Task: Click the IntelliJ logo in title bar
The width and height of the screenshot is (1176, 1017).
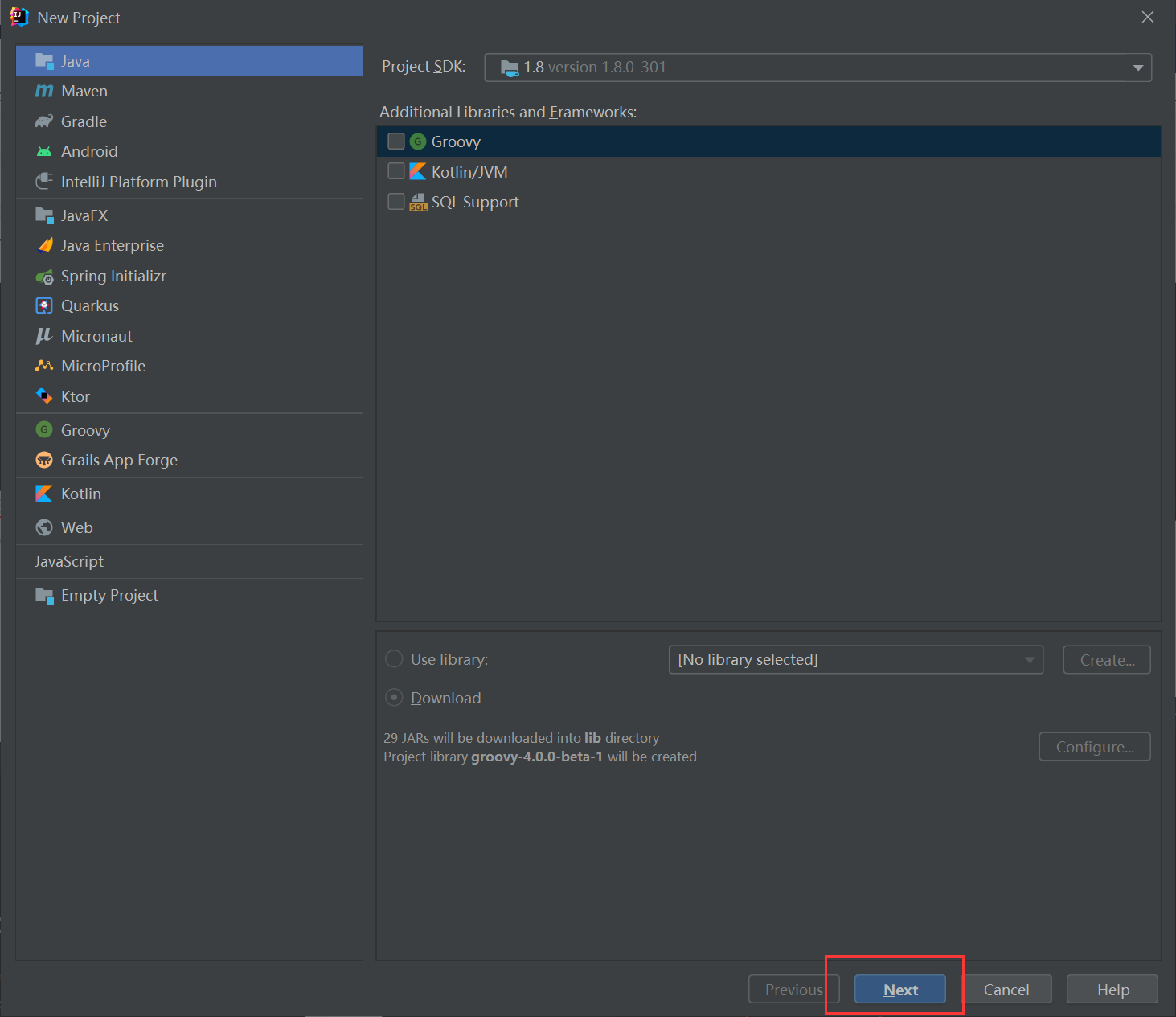Action: click(18, 17)
